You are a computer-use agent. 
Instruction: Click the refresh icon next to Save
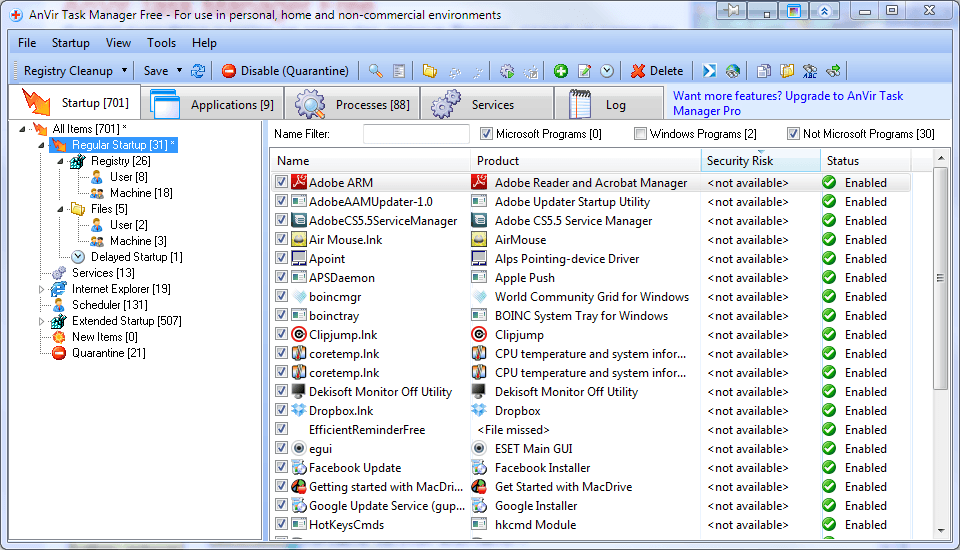(x=198, y=71)
